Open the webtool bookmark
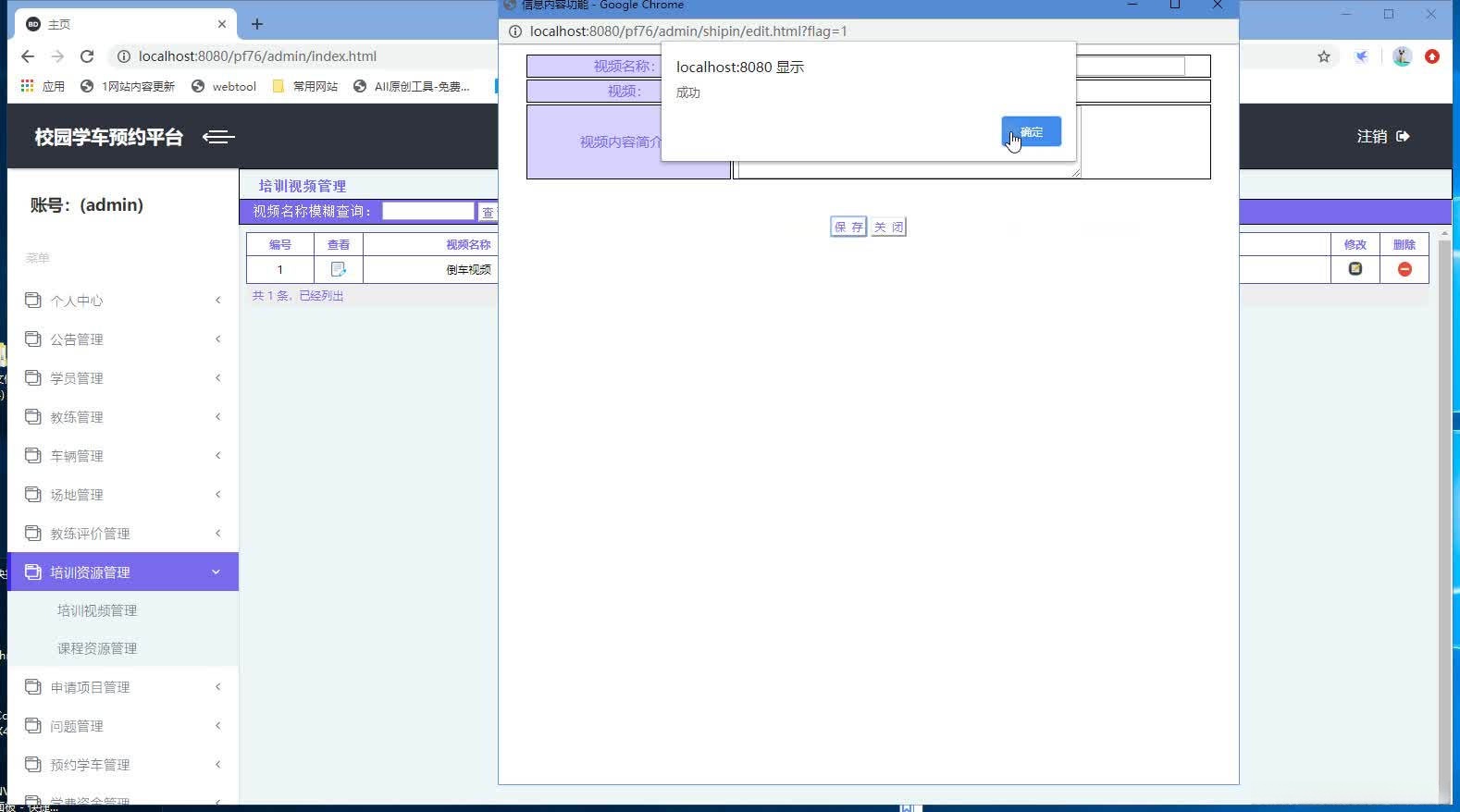The width and height of the screenshot is (1460, 812). point(224,86)
